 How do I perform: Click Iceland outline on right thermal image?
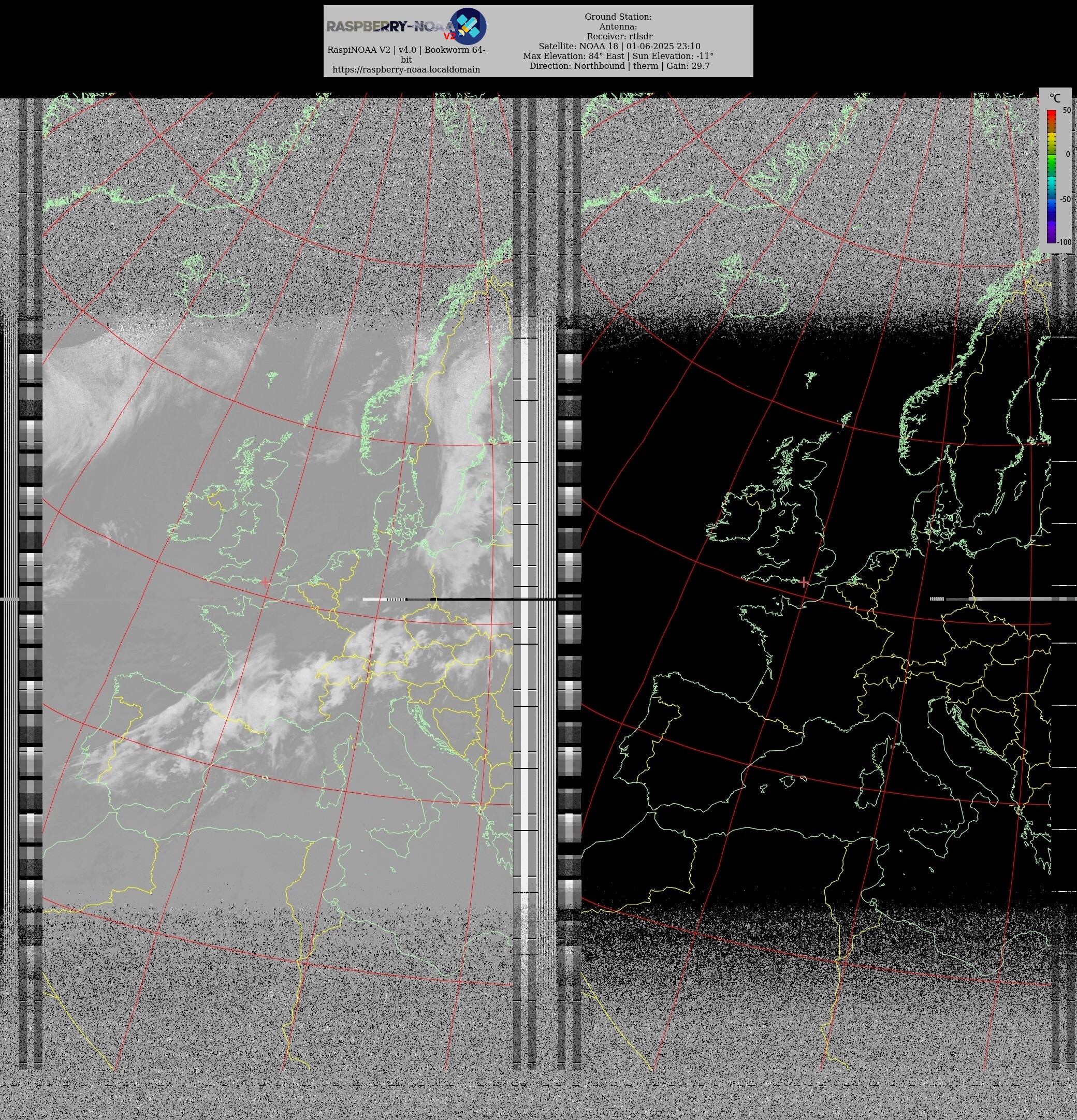pyautogui.click(x=752, y=286)
